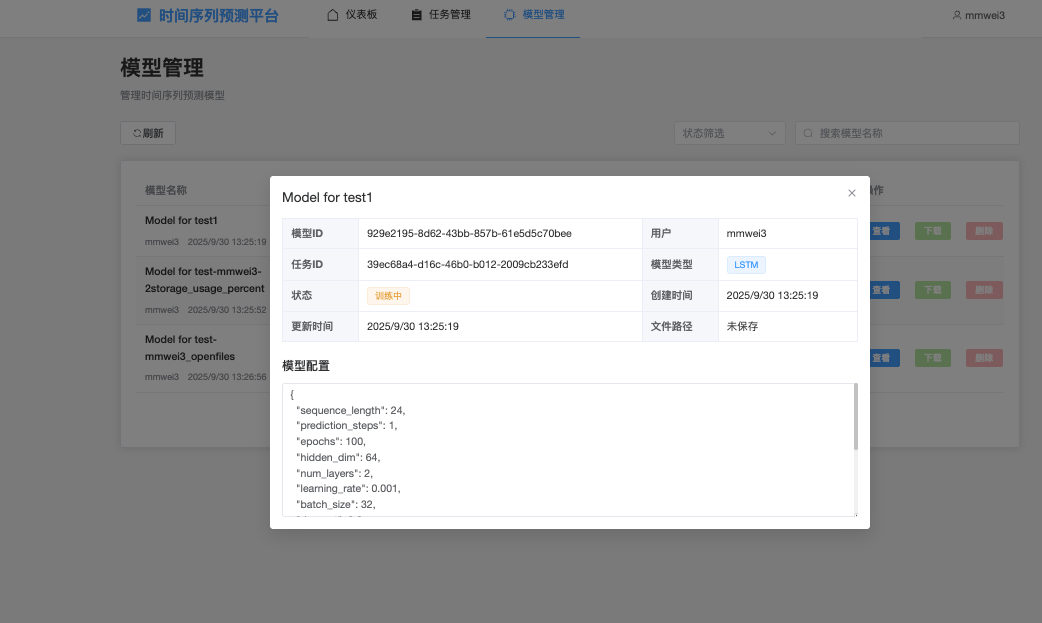Click the 训练中 status tag
This screenshot has width=1042, height=623.
388,296
